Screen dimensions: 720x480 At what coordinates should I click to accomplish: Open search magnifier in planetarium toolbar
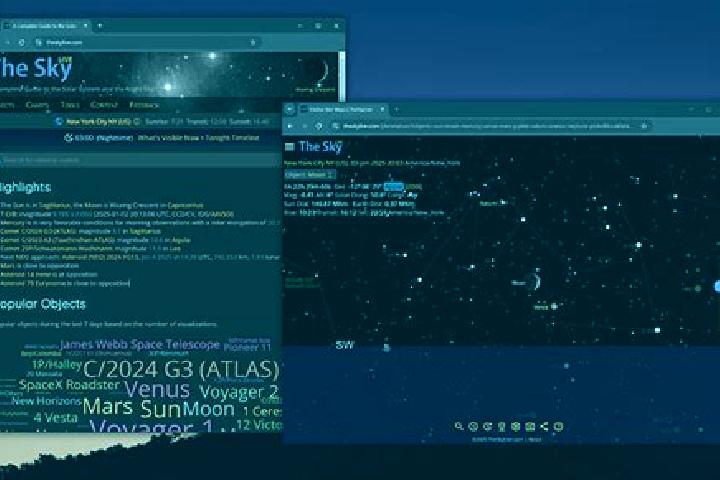point(459,426)
